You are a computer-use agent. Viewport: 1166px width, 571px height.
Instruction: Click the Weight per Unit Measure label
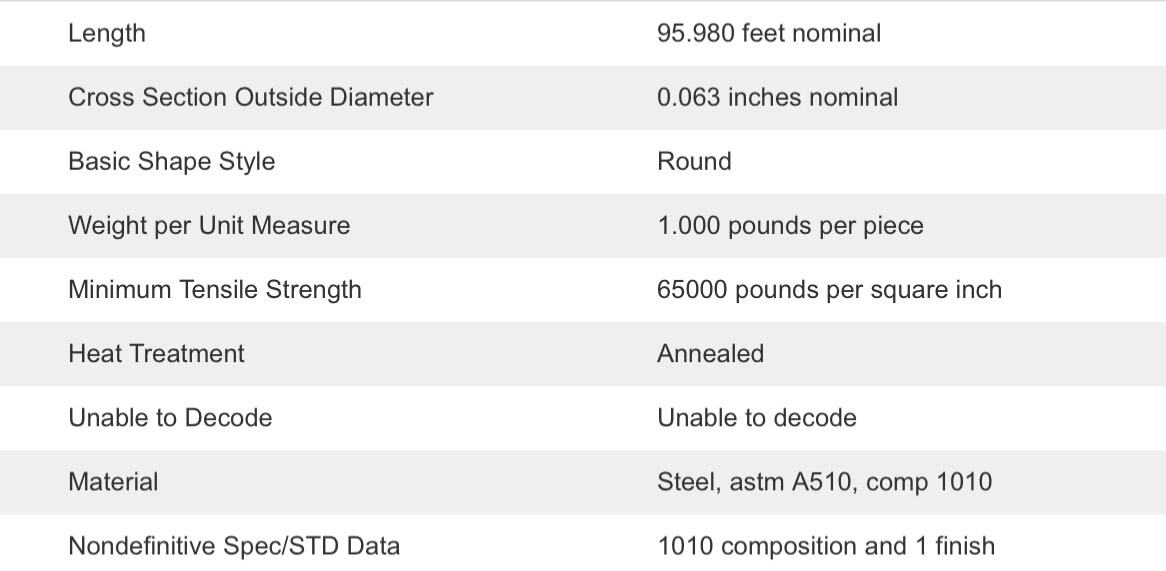209,225
